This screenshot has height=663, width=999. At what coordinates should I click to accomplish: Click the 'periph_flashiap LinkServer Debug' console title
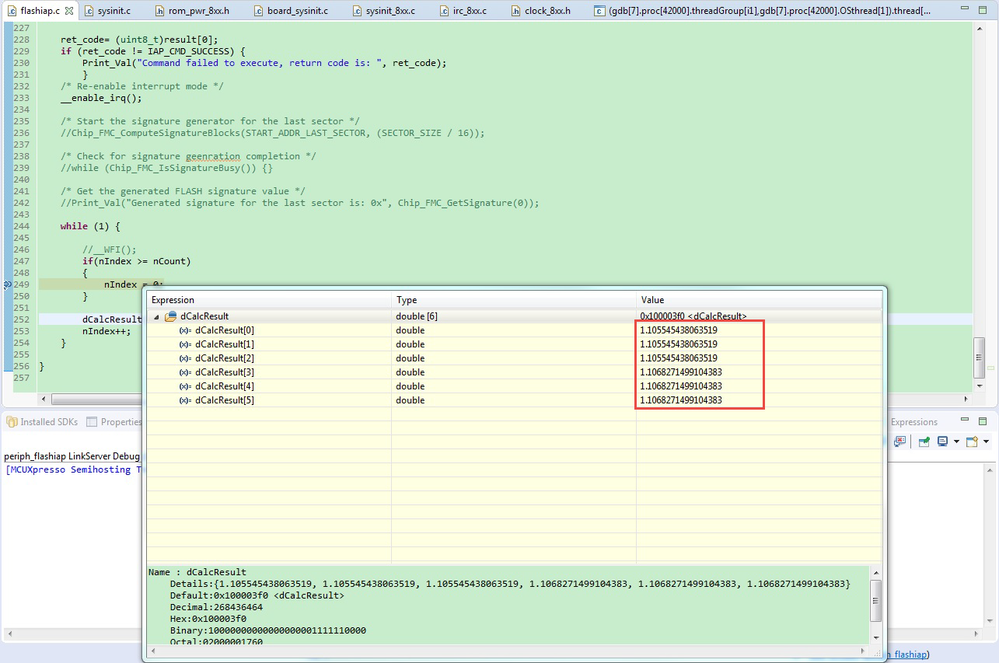tap(72, 457)
